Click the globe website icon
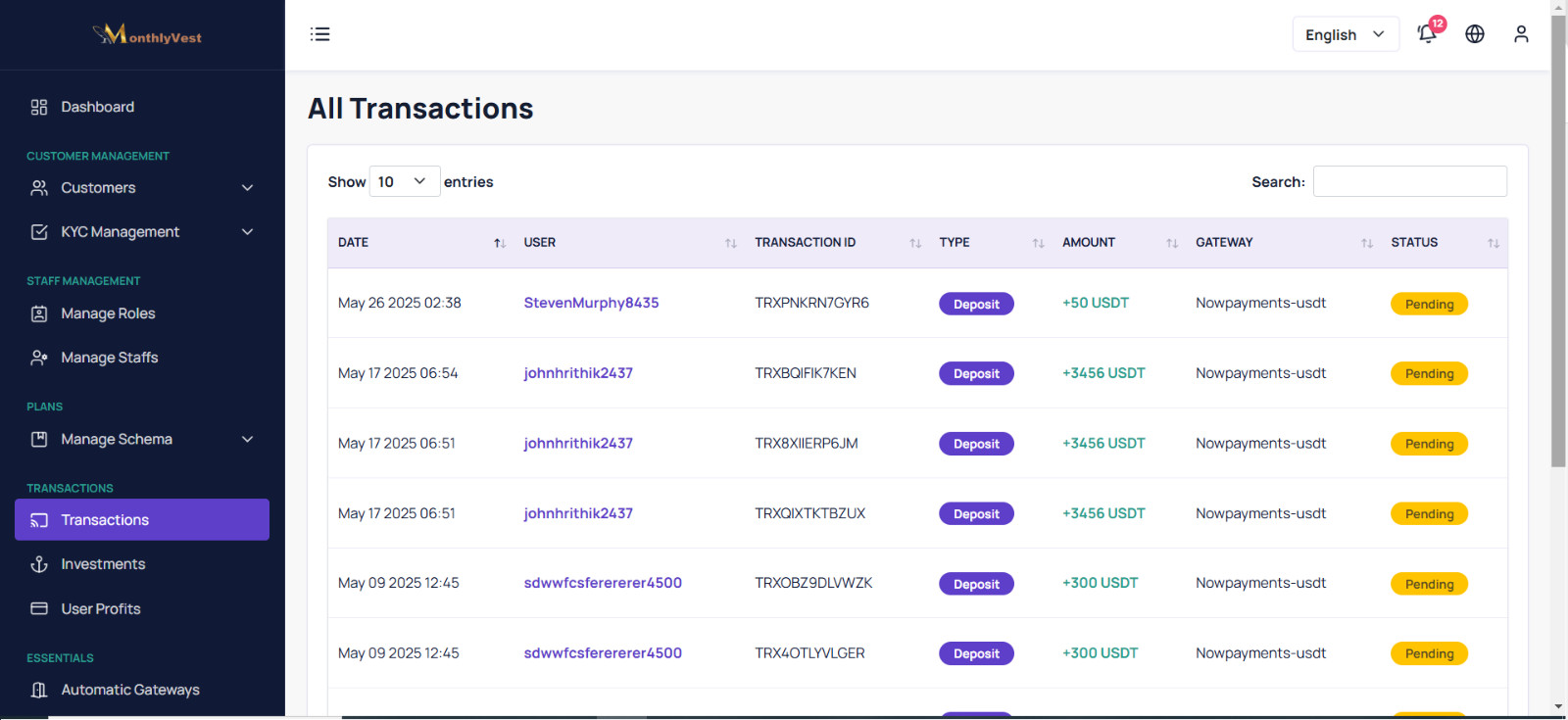 [1475, 34]
